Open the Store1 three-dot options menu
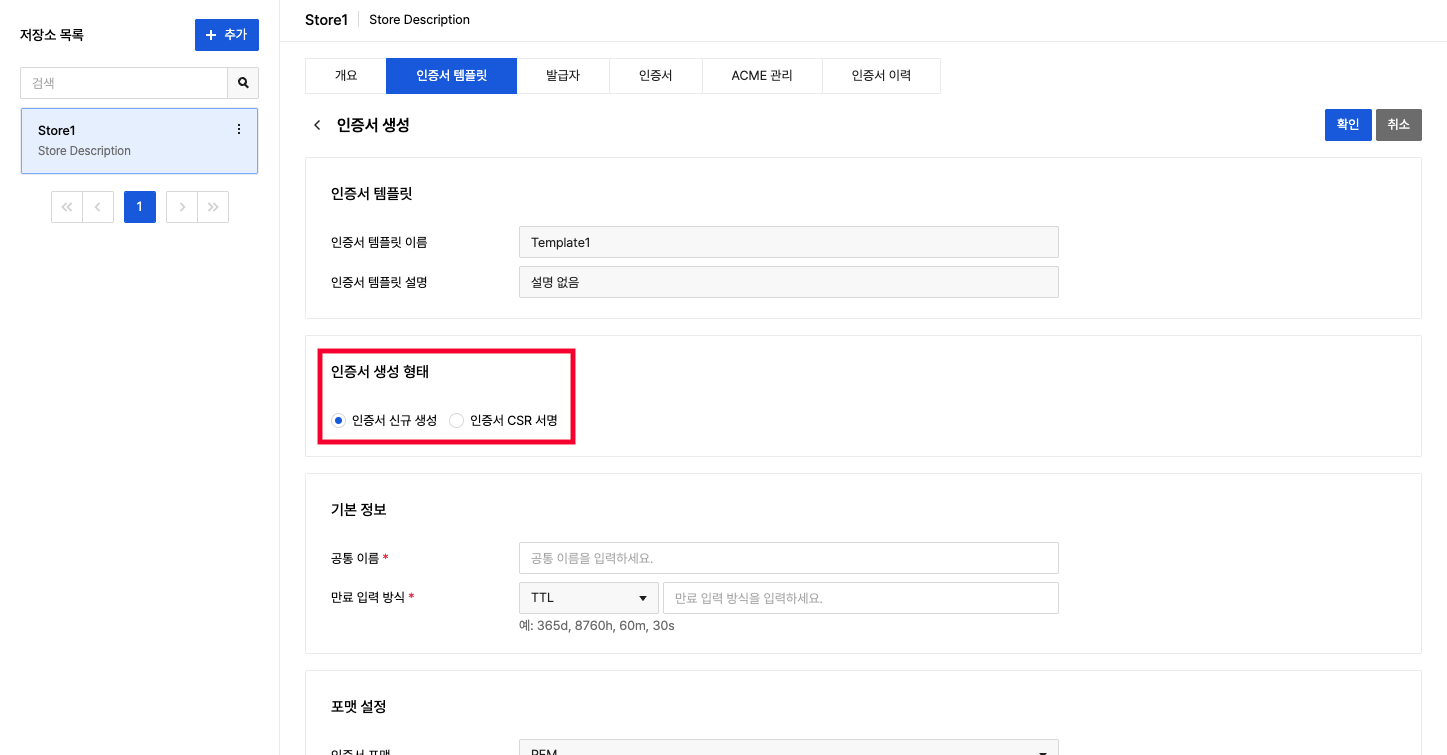Image resolution: width=1447 pixels, height=755 pixels. coord(238,130)
